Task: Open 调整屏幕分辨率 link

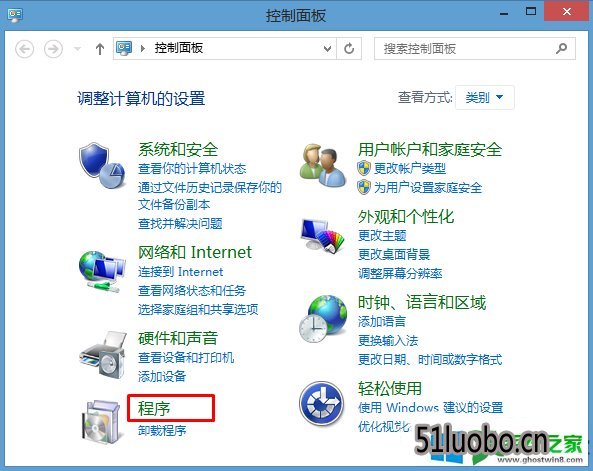Action: coord(400,273)
